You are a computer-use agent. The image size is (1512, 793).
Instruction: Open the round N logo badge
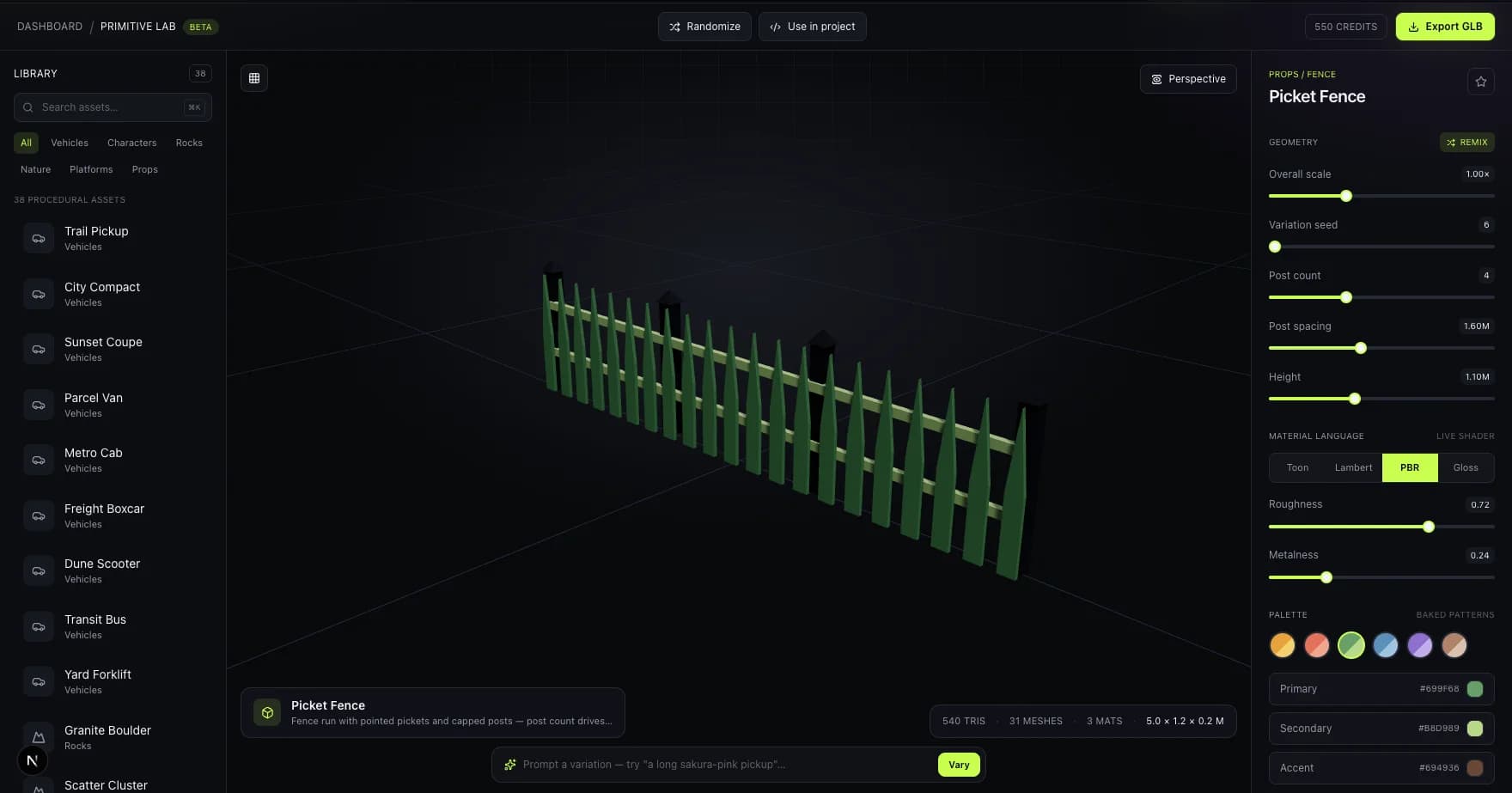(33, 760)
